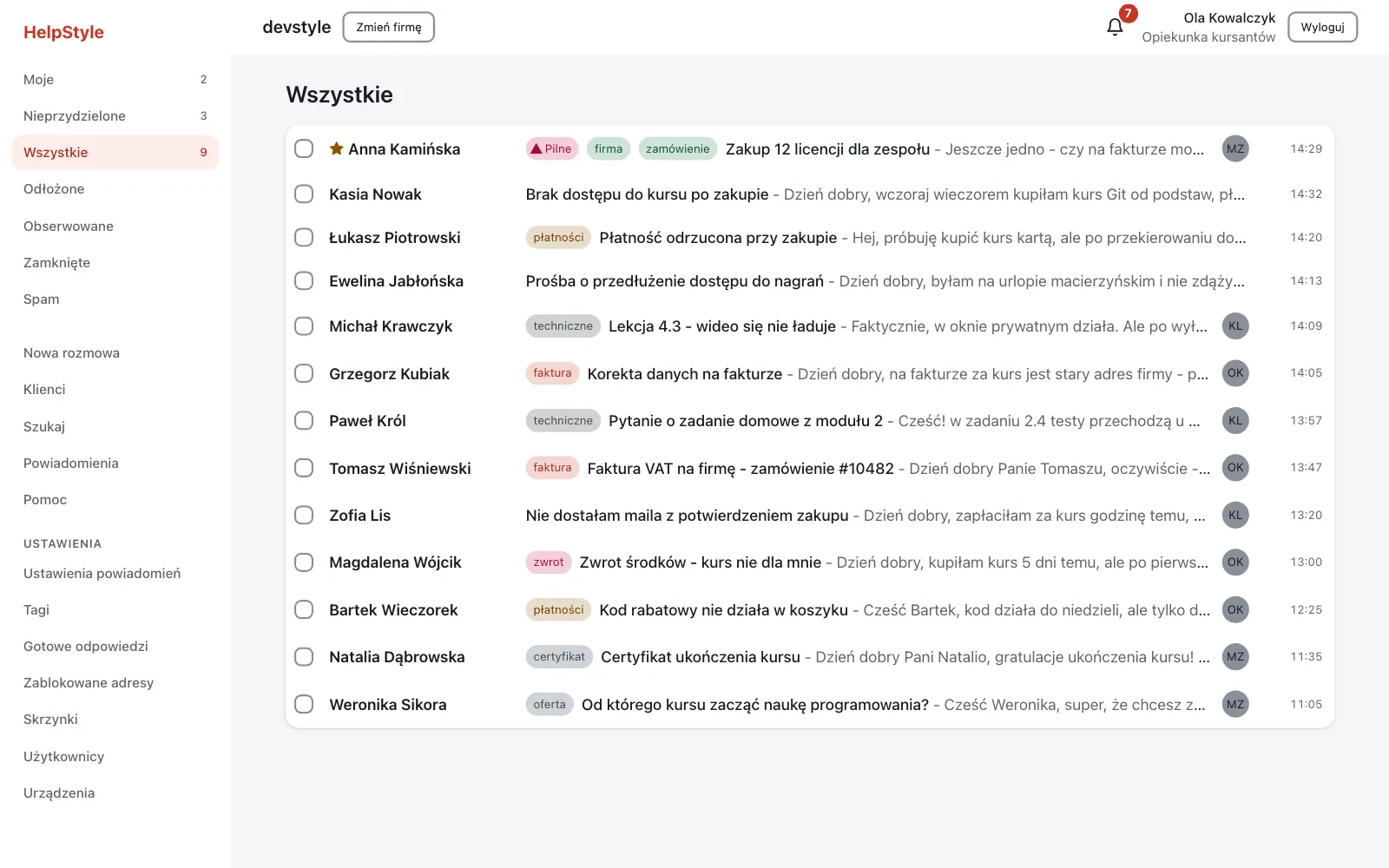
Task: Open the Pomoc page
Action: click(115, 499)
